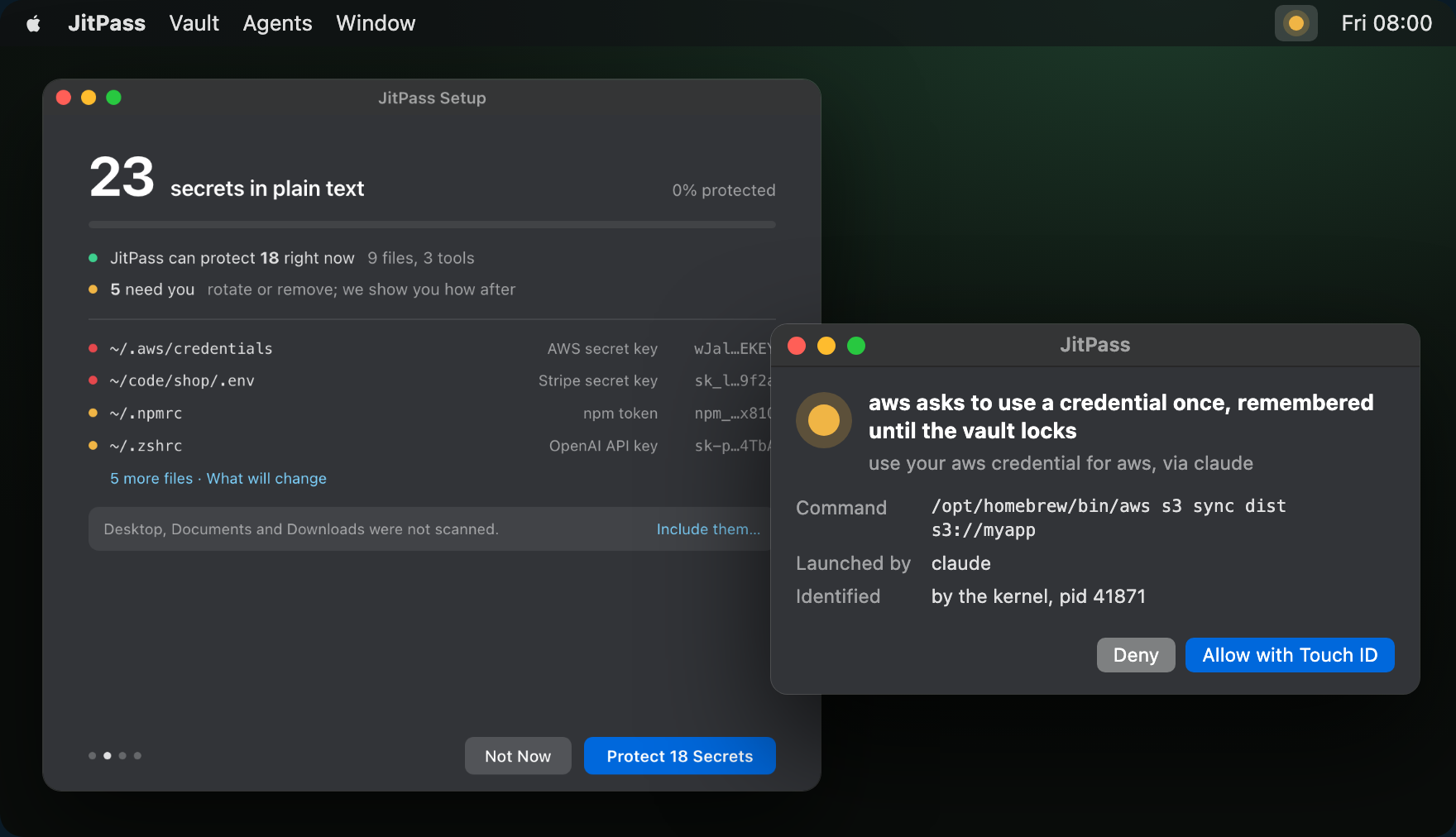Click the npm_…x81 token value
This screenshot has width=1456, height=837.
pos(733,414)
